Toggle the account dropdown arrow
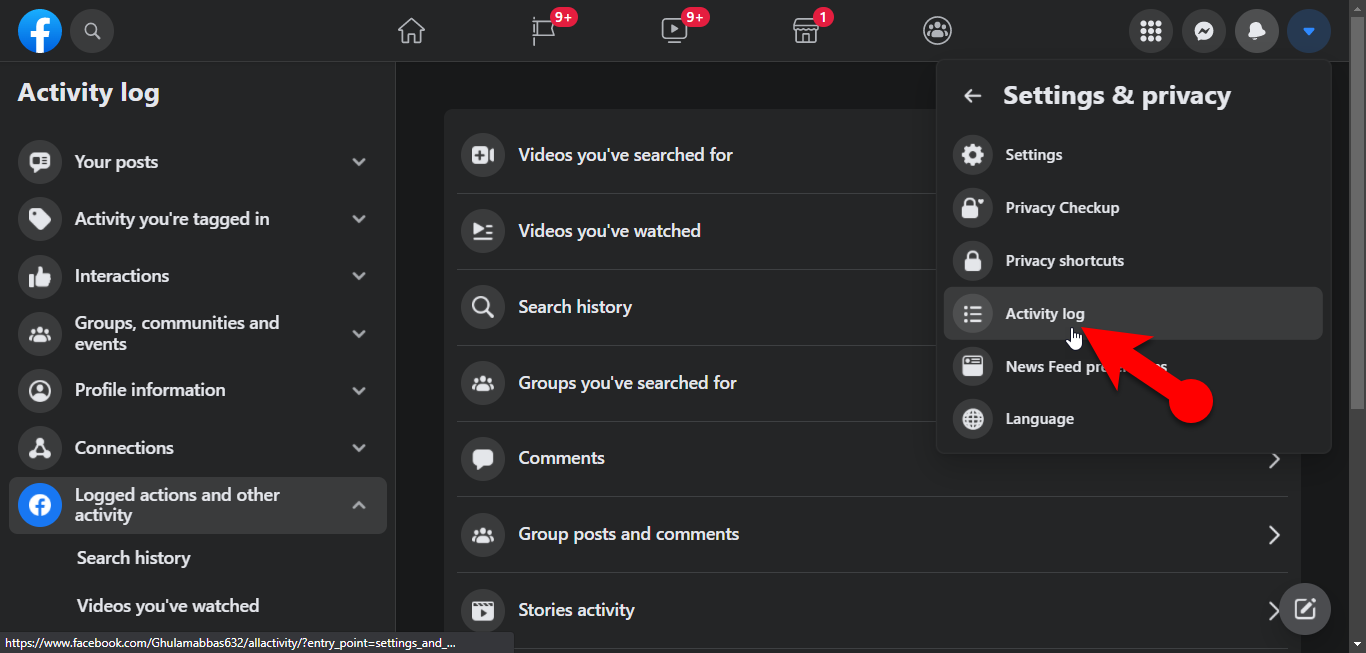The width and height of the screenshot is (1366, 653). point(1309,31)
